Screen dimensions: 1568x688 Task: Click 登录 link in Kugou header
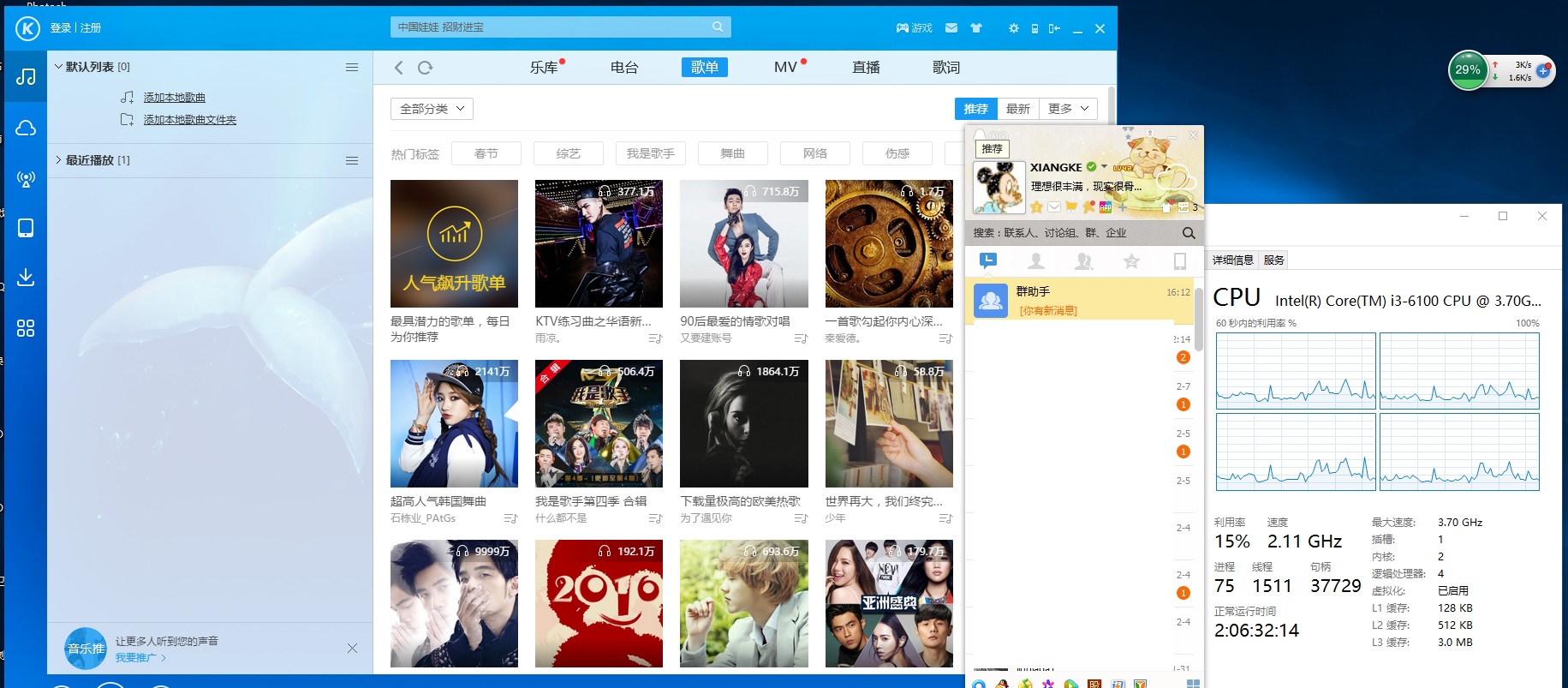61,28
